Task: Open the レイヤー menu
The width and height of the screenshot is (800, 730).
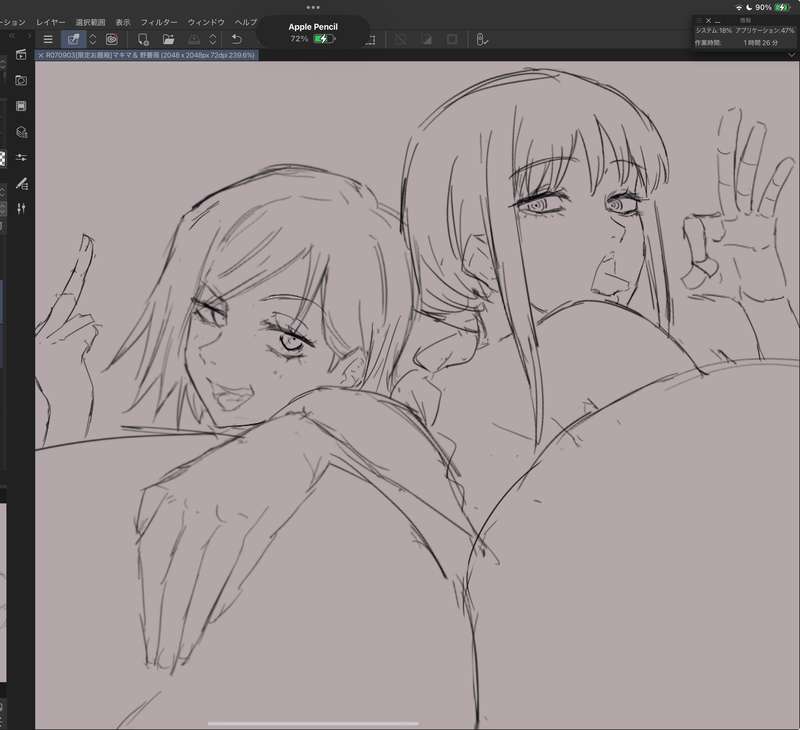Action: [51, 22]
